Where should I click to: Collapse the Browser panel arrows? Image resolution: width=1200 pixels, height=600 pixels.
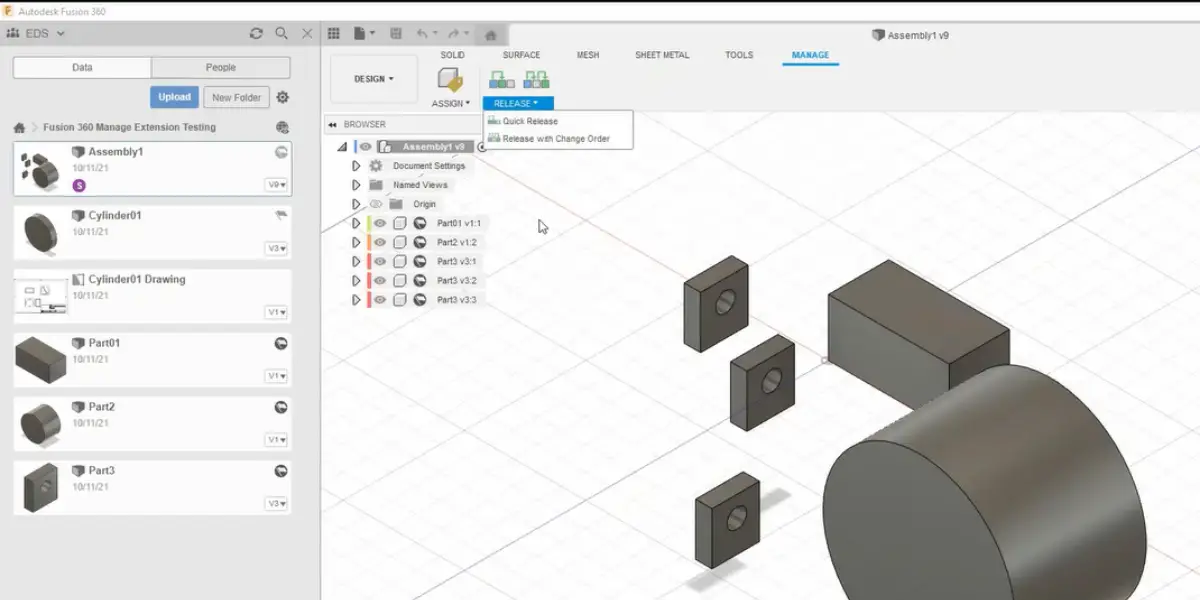pyautogui.click(x=332, y=125)
